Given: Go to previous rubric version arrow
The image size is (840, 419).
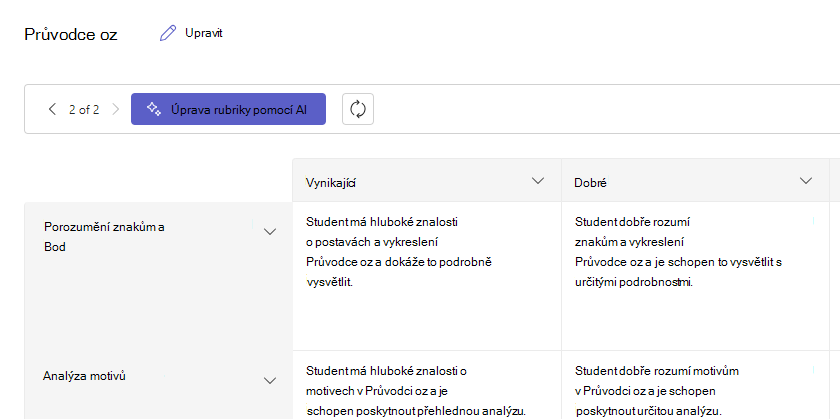Looking at the screenshot, I should 52,109.
